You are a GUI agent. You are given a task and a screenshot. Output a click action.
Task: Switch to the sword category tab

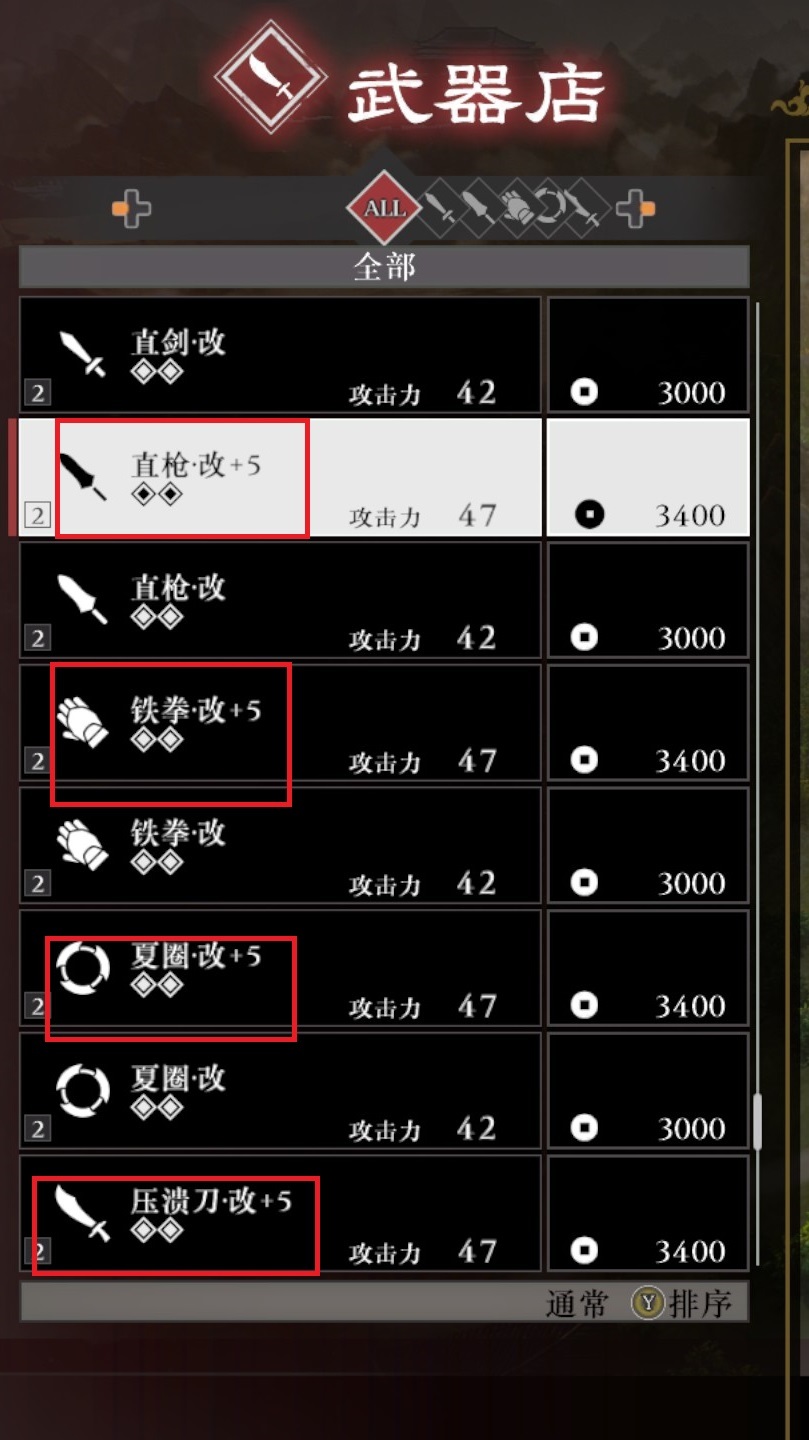point(441,208)
